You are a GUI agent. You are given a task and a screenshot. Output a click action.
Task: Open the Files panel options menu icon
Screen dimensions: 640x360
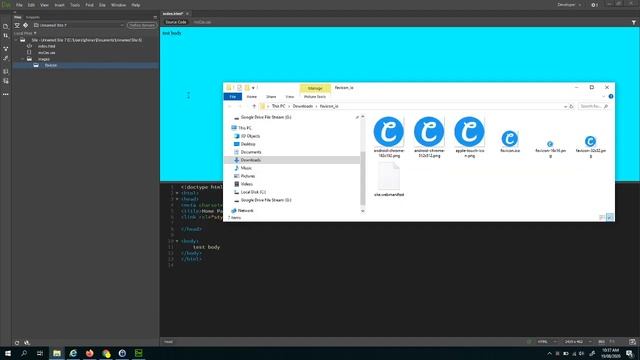coord(155,17)
